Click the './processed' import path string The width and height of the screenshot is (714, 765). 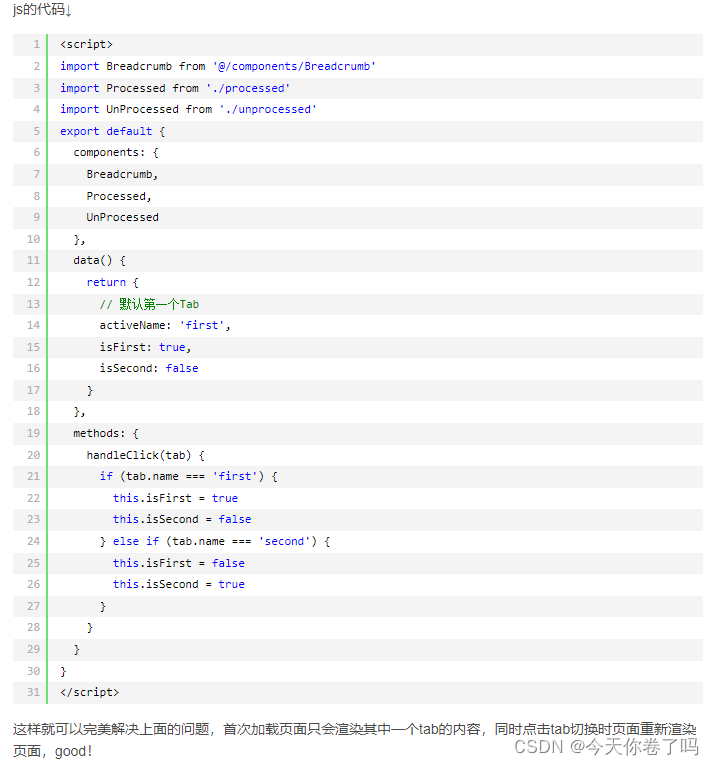(248, 88)
